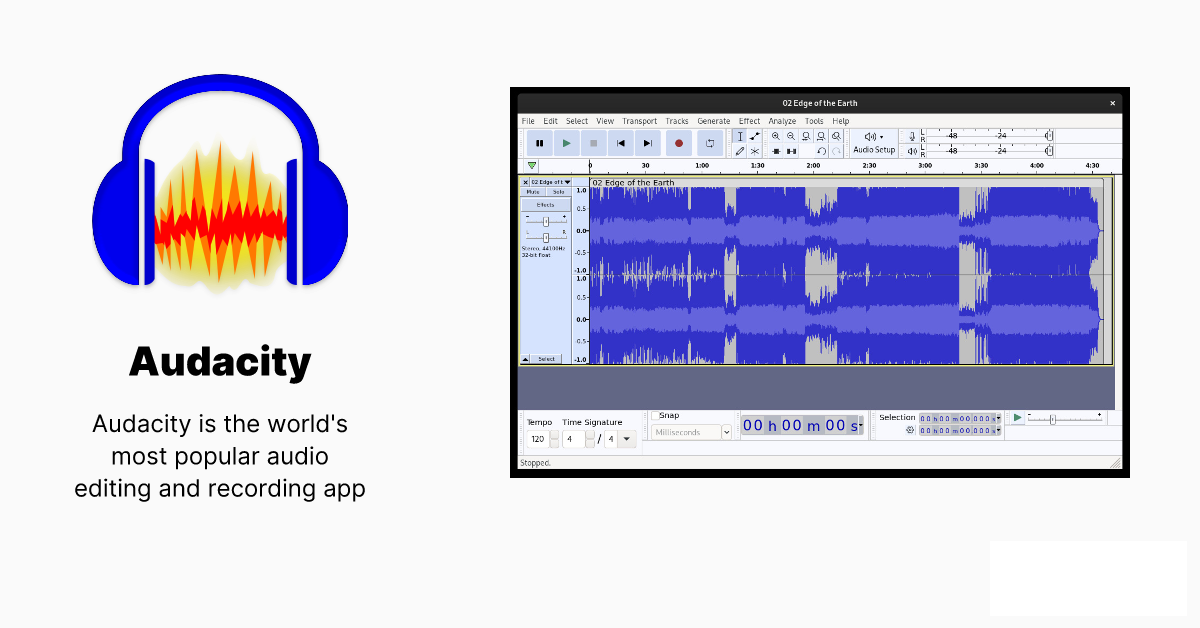Collapse the track with the arrow button
1200x628 pixels.
click(525, 359)
